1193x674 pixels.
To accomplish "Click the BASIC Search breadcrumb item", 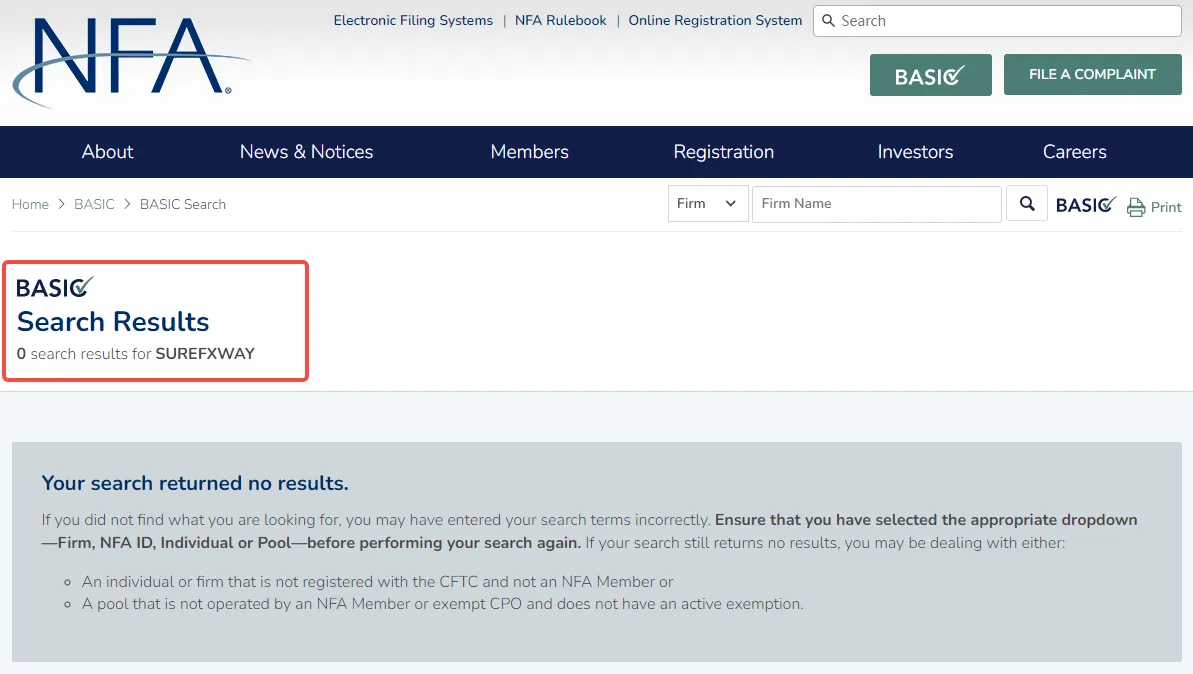I will (x=183, y=205).
